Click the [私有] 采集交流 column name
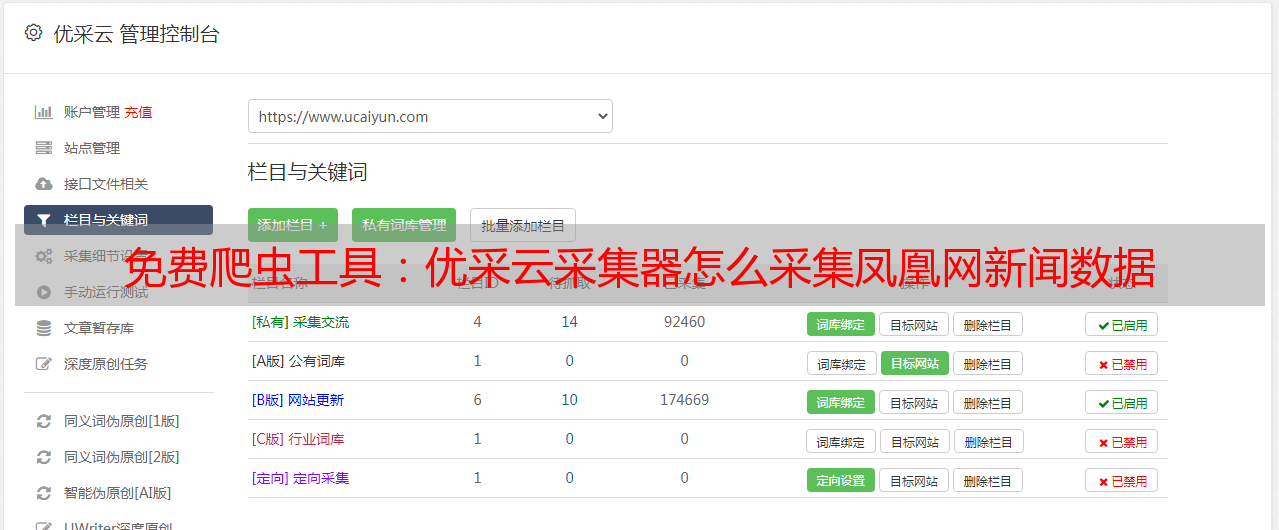 pos(301,322)
